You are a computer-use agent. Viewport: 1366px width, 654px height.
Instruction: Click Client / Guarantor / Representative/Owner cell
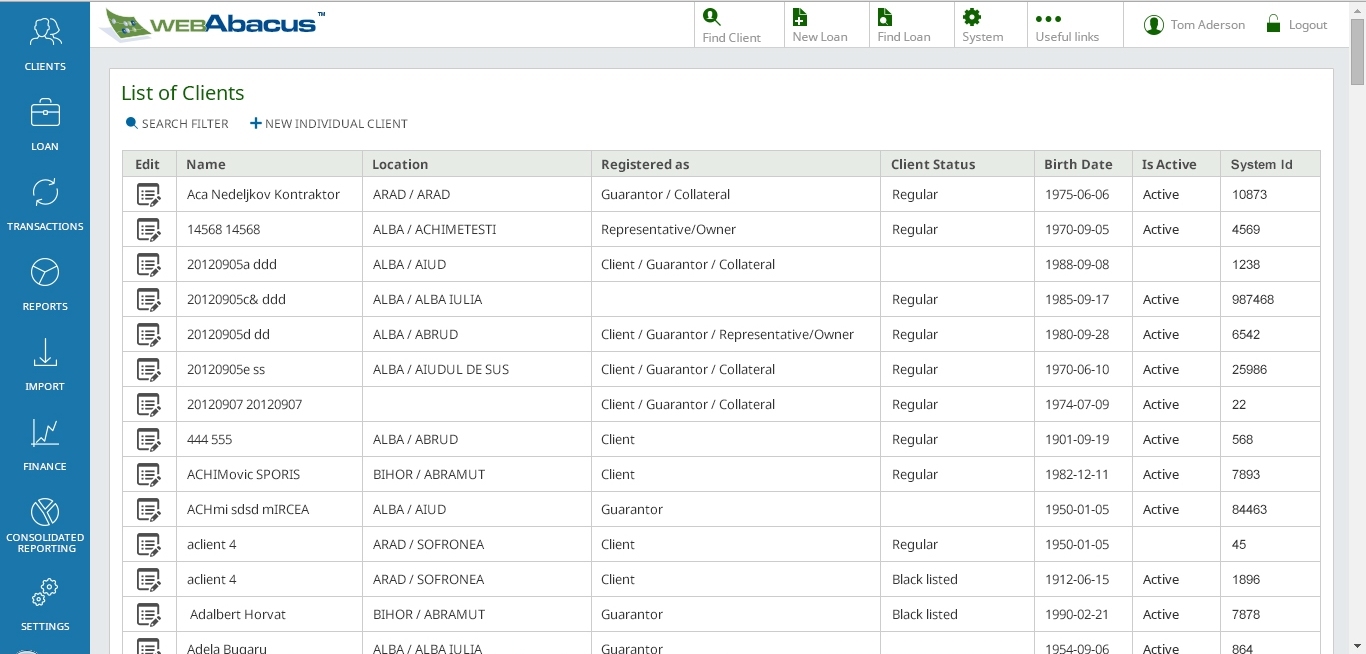click(727, 334)
